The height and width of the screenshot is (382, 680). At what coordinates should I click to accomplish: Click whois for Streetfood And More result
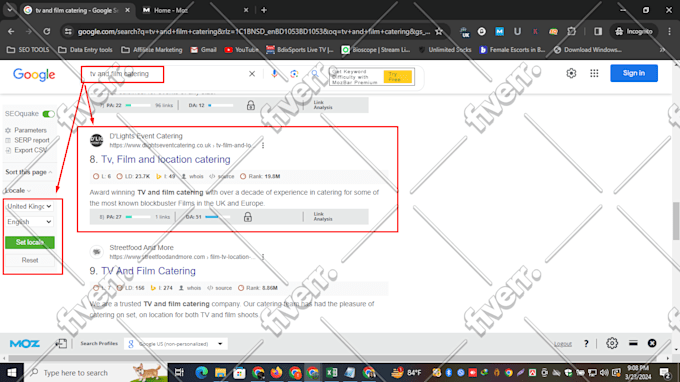pyautogui.click(x=190, y=288)
